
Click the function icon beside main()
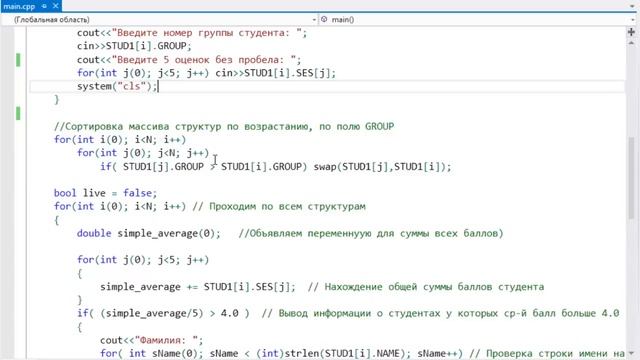(x=324, y=19)
